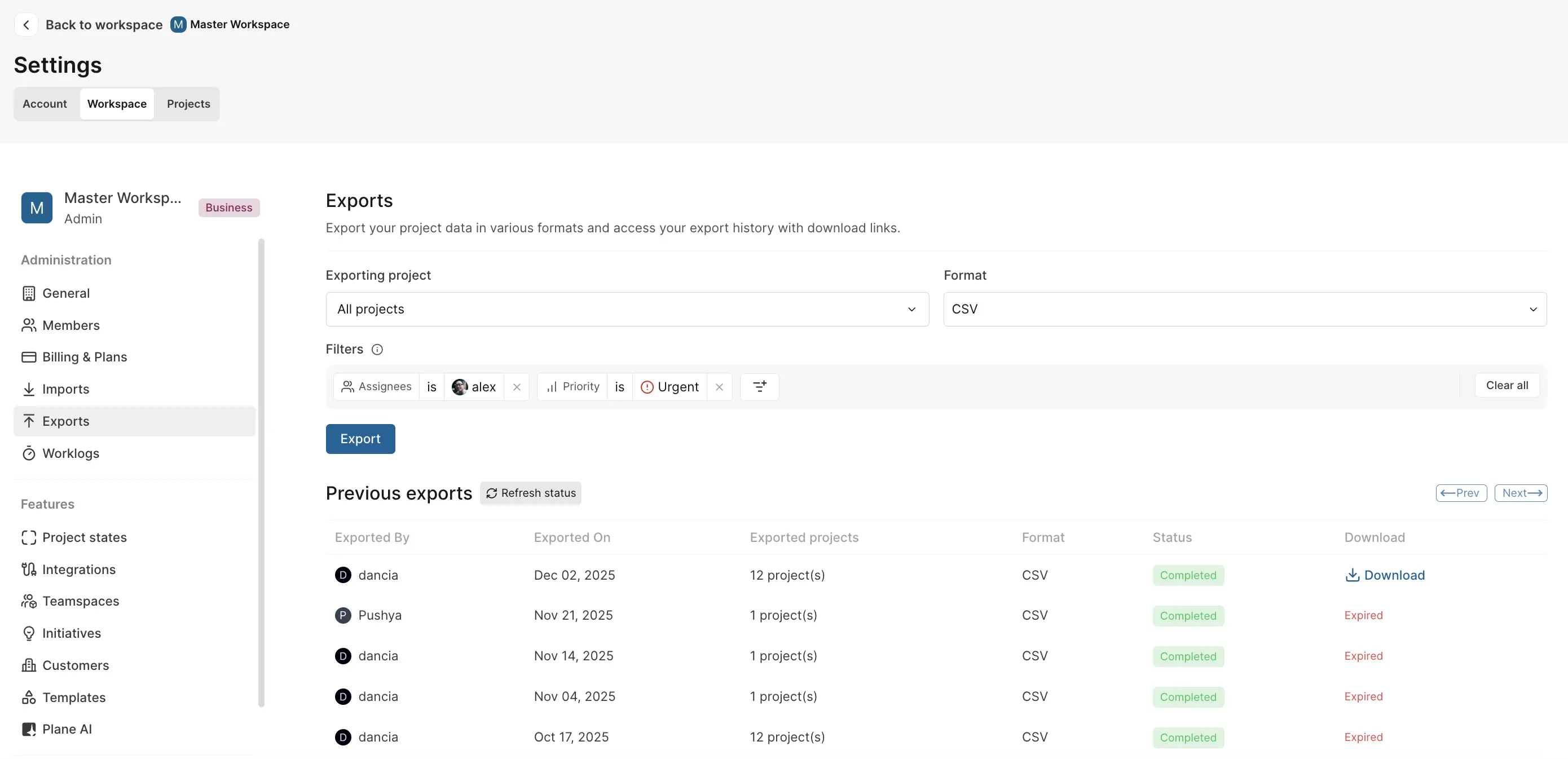
Task: Click the Filters info icon
Action: click(x=377, y=350)
